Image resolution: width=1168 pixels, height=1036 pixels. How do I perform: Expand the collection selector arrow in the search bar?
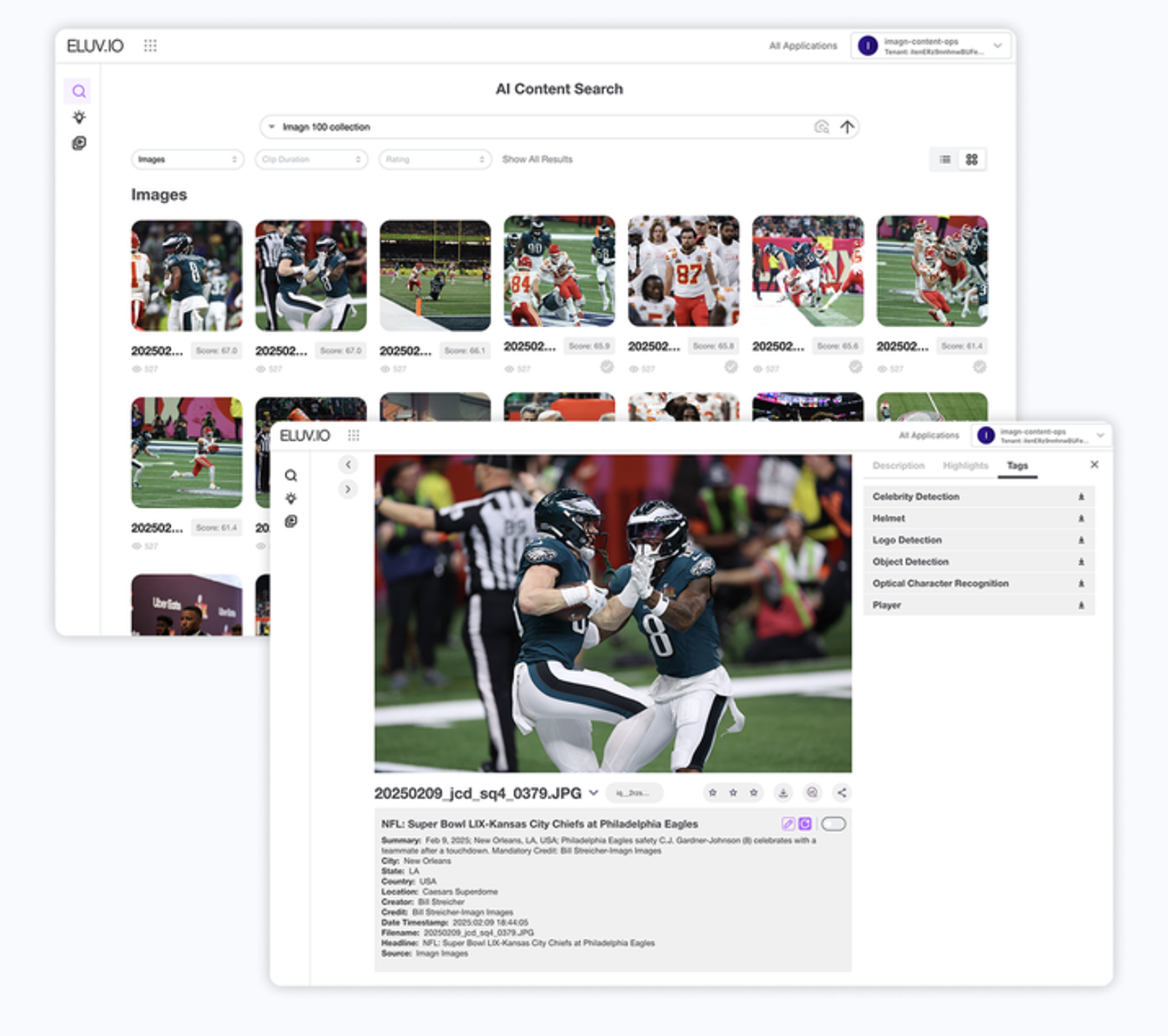pyautogui.click(x=272, y=127)
